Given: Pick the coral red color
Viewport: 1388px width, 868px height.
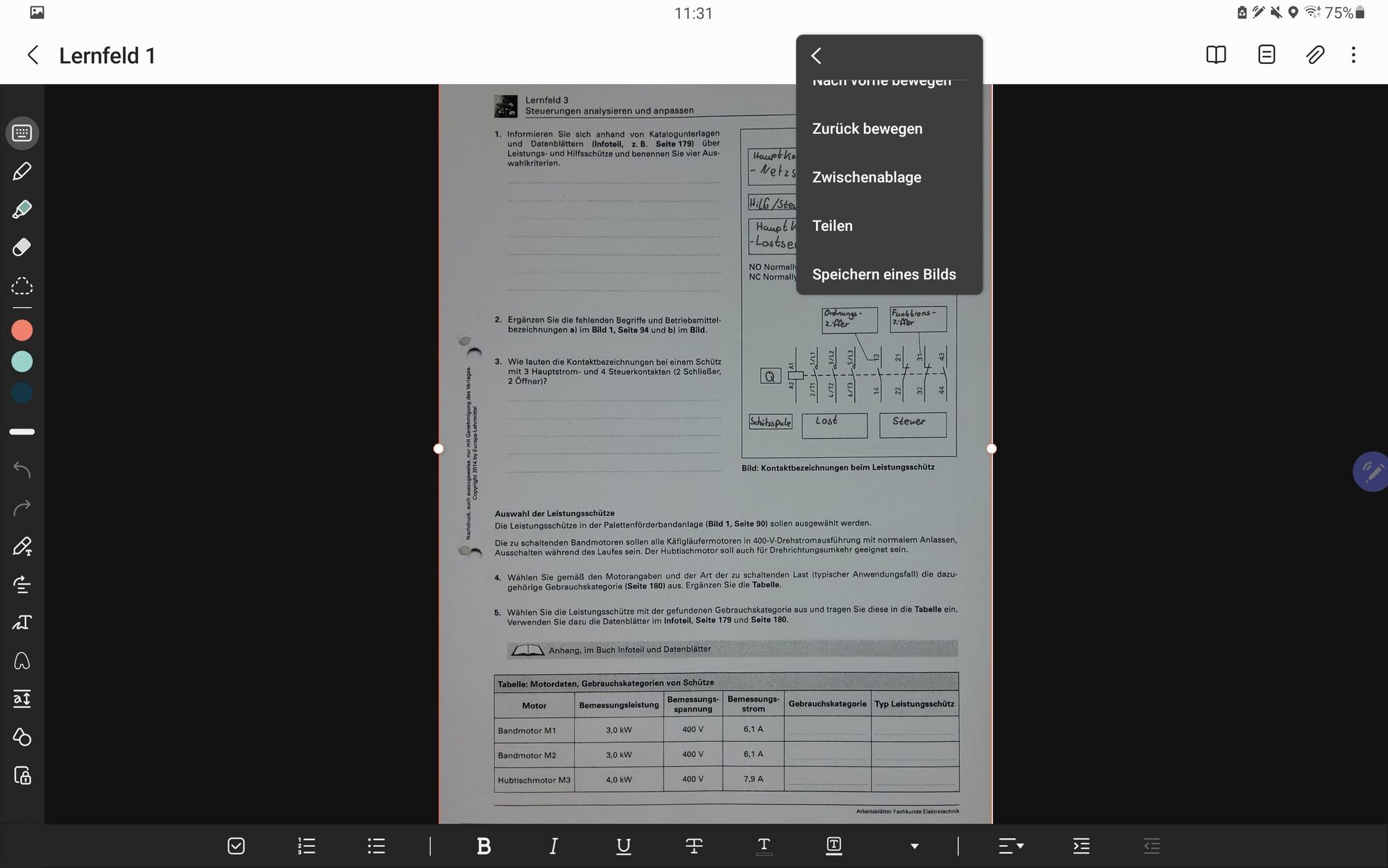Looking at the screenshot, I should click(x=22, y=330).
